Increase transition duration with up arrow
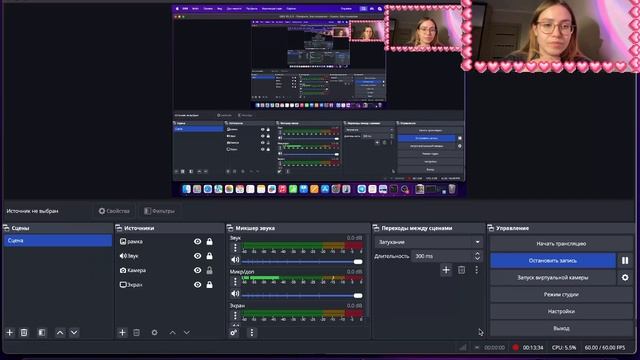Viewport: 640px width, 360px height. click(477, 253)
